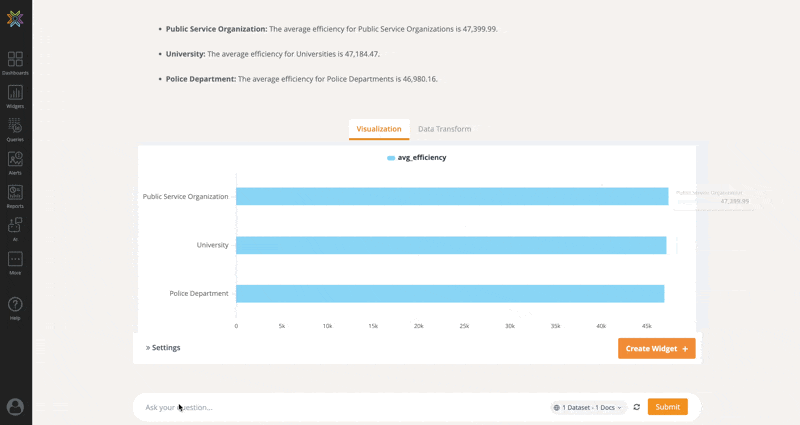Click the app logo at top left
Viewport: 800px width, 425px height.
tap(15, 19)
